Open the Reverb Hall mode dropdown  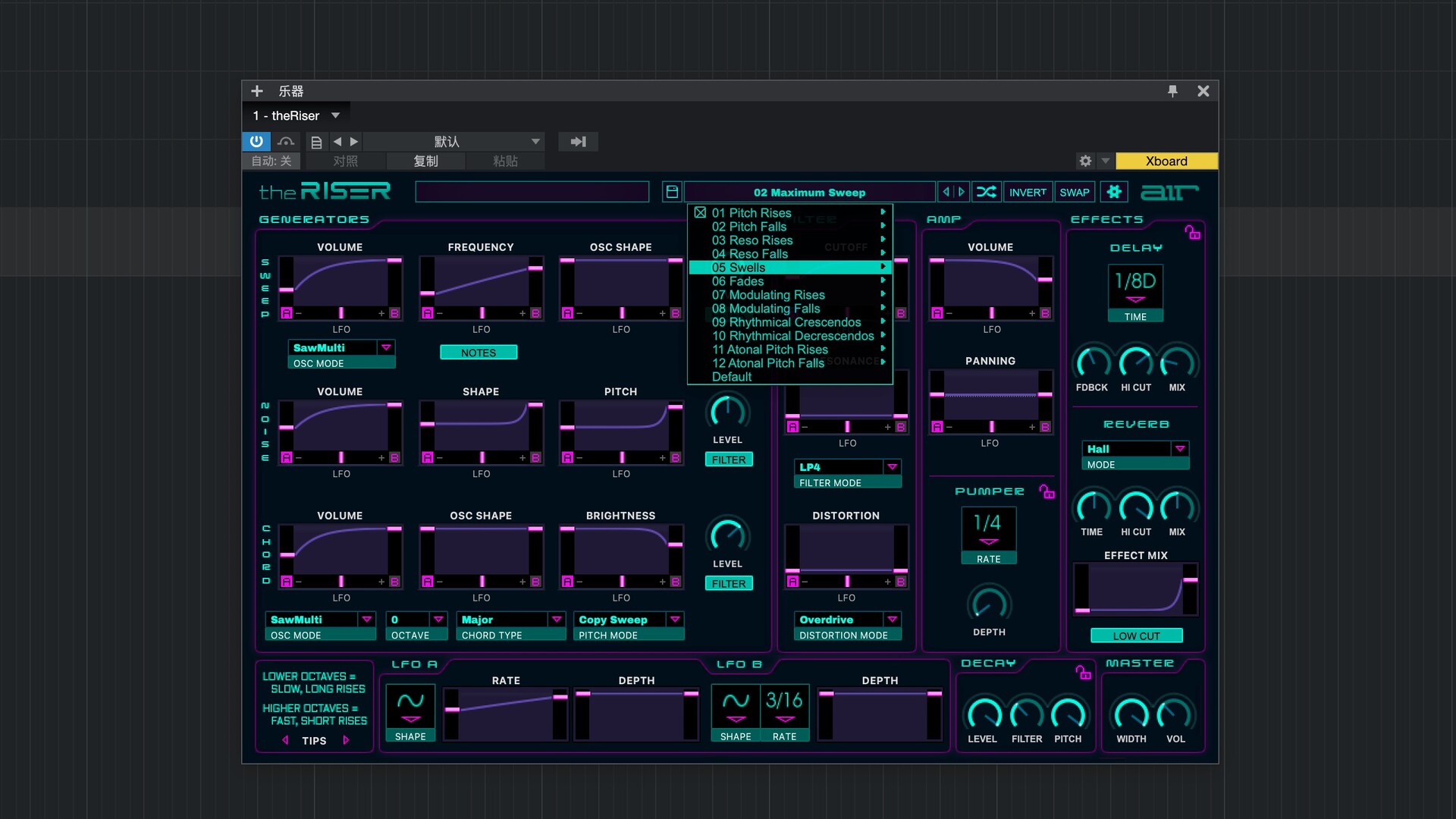[x=1180, y=449]
